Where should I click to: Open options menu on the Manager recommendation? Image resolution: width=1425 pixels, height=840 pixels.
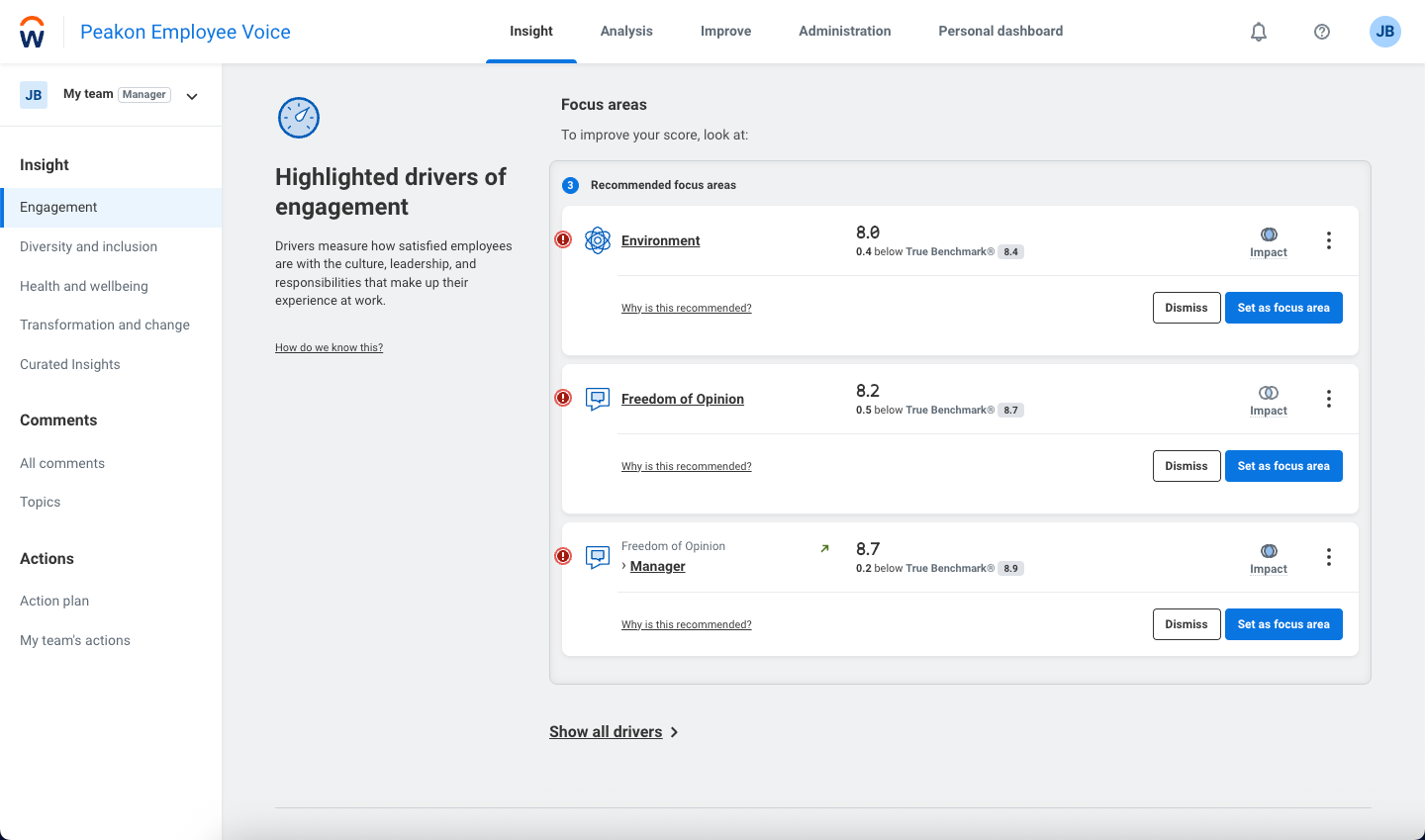click(1328, 556)
